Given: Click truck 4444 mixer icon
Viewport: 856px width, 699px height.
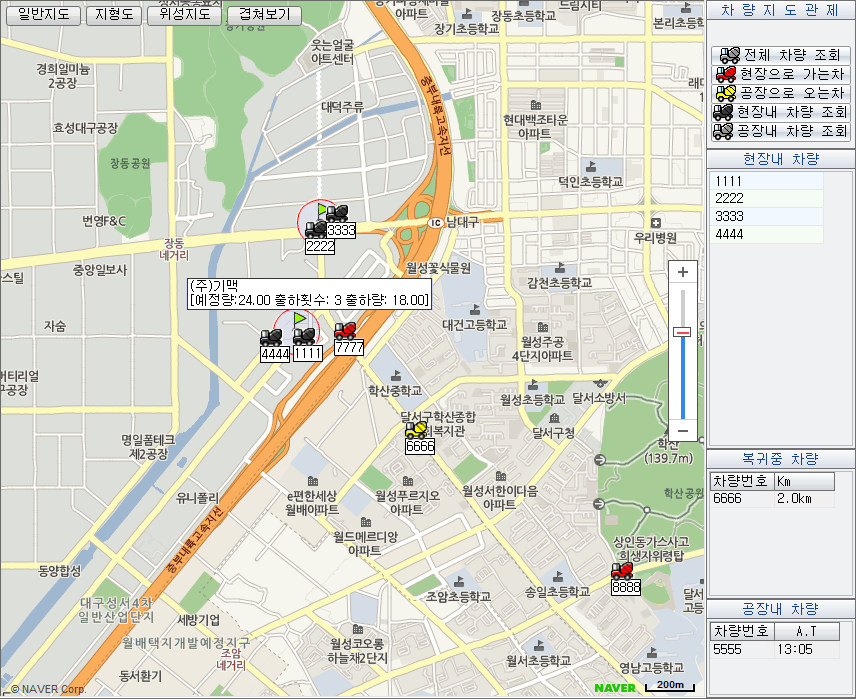Looking at the screenshot, I should [x=271, y=338].
